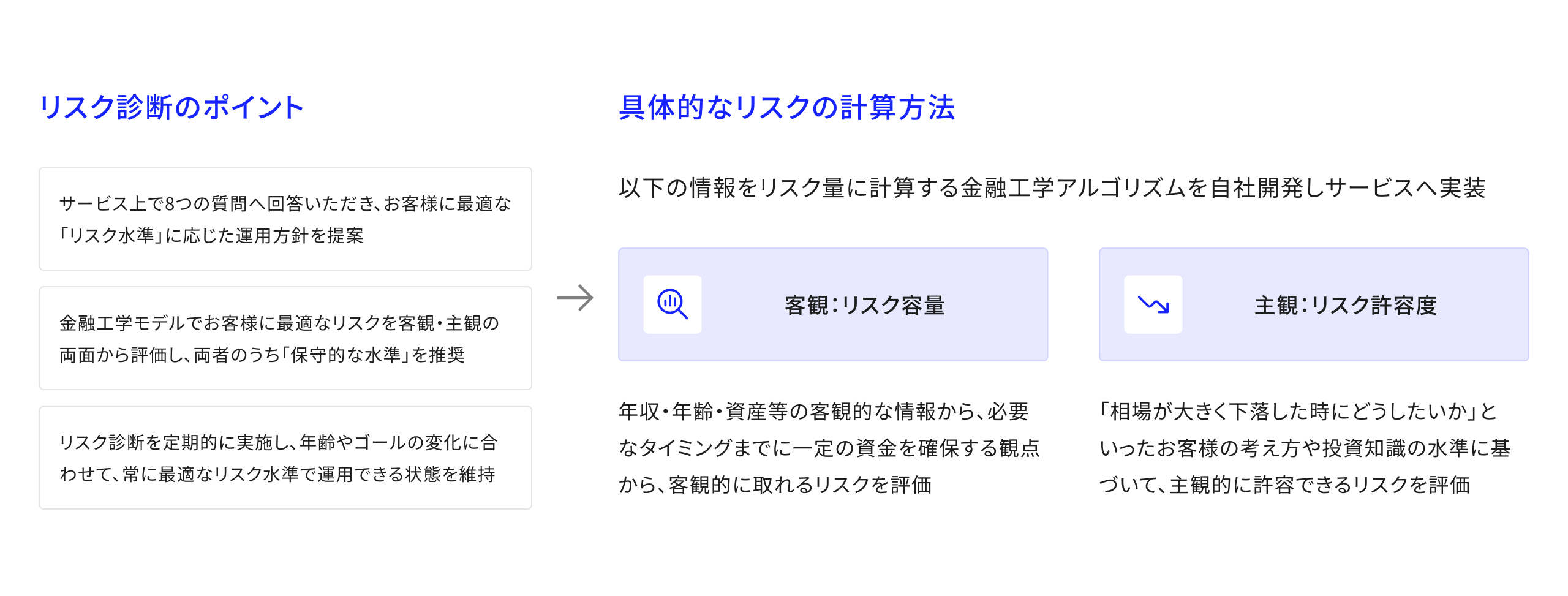This screenshot has width=1568, height=596.
Task: Select the 客観:リスク容量 card
Action: coord(832,304)
